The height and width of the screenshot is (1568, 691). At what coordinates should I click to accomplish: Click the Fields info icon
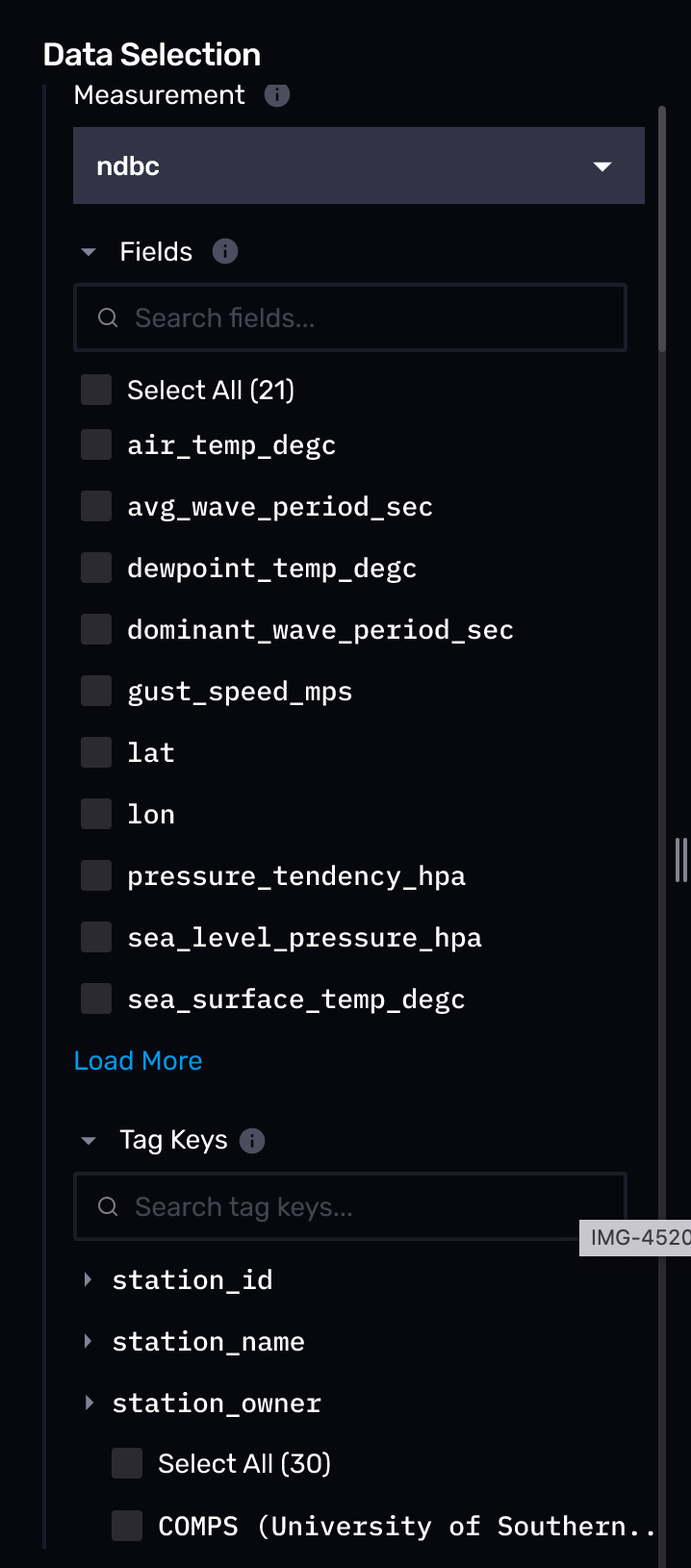coord(226,251)
